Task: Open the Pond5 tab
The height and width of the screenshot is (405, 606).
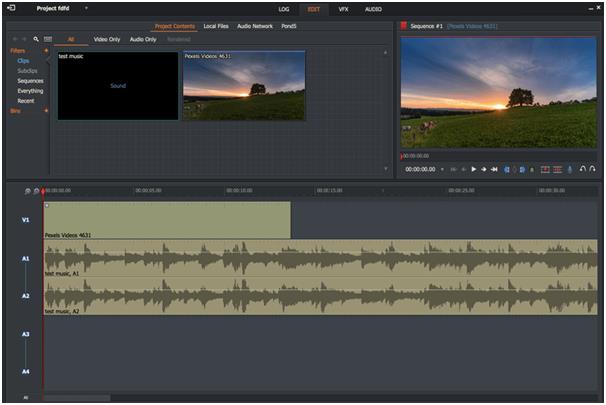Action: [x=289, y=26]
